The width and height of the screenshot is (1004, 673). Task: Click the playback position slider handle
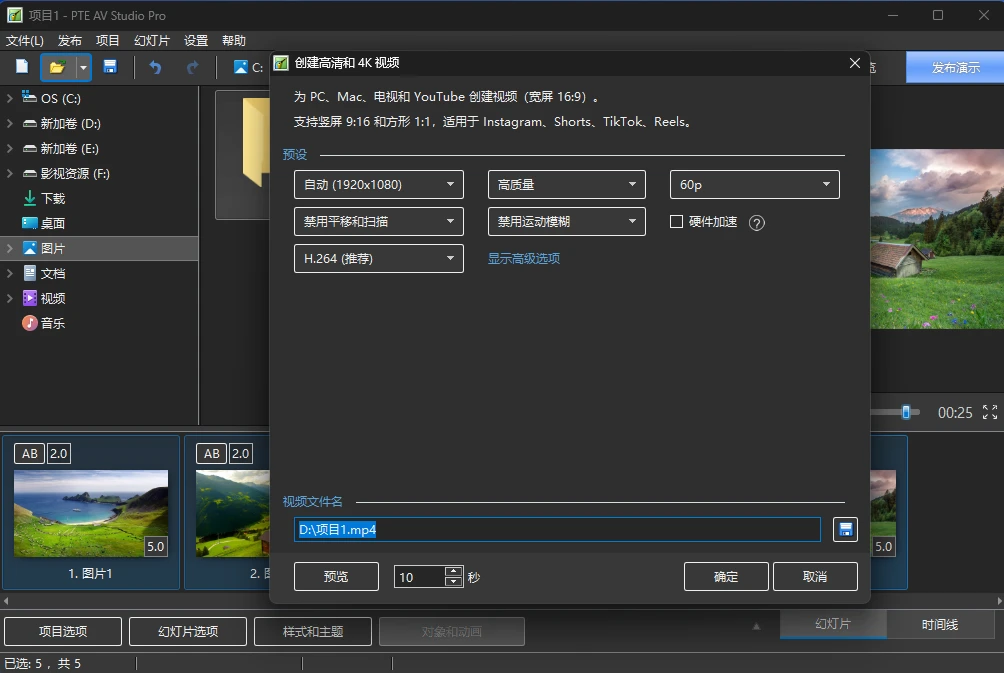tap(906, 412)
